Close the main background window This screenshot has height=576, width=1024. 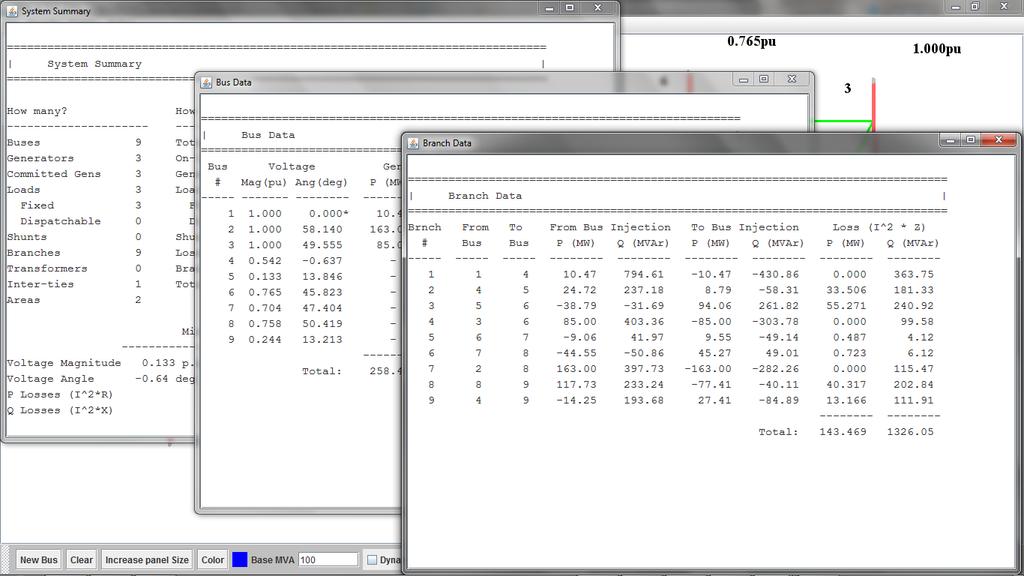[1004, 7]
